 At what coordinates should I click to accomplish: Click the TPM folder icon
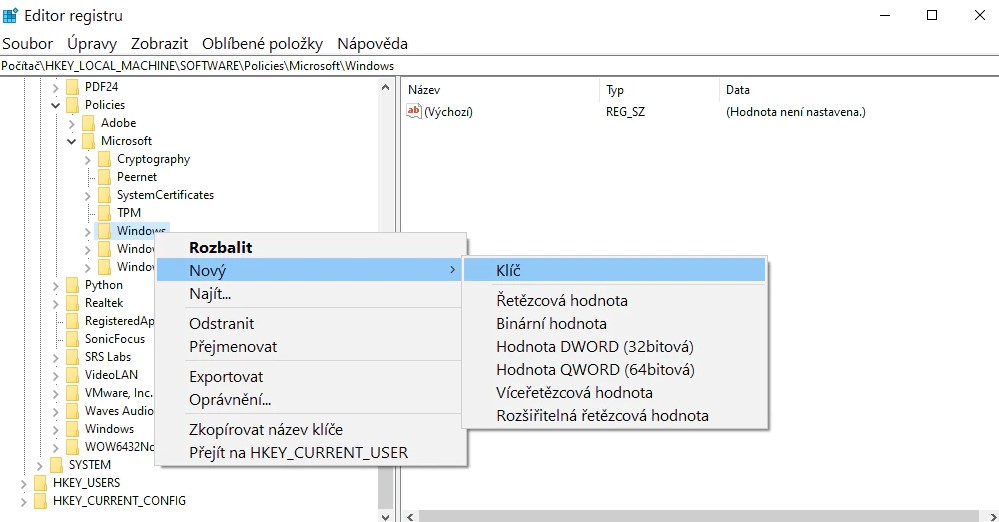click(104, 213)
